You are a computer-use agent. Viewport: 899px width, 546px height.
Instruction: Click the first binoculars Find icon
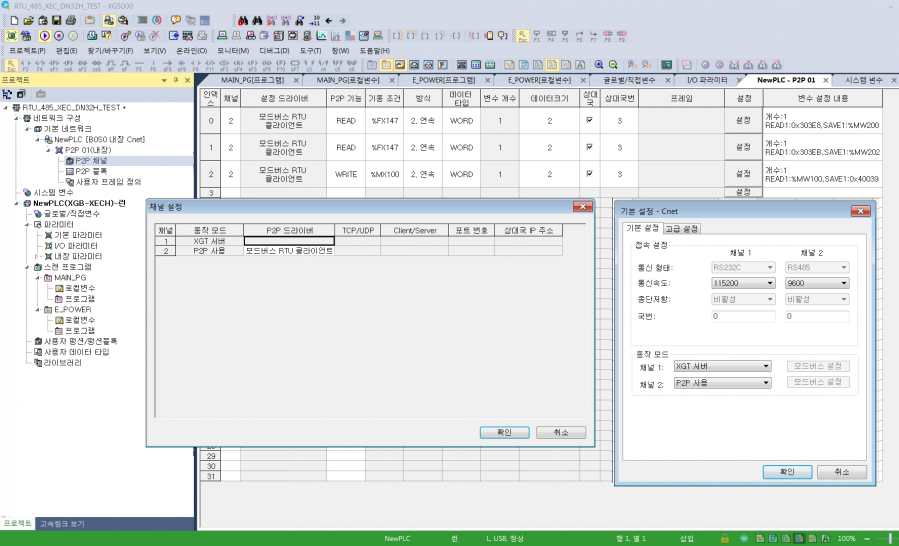pos(243,21)
